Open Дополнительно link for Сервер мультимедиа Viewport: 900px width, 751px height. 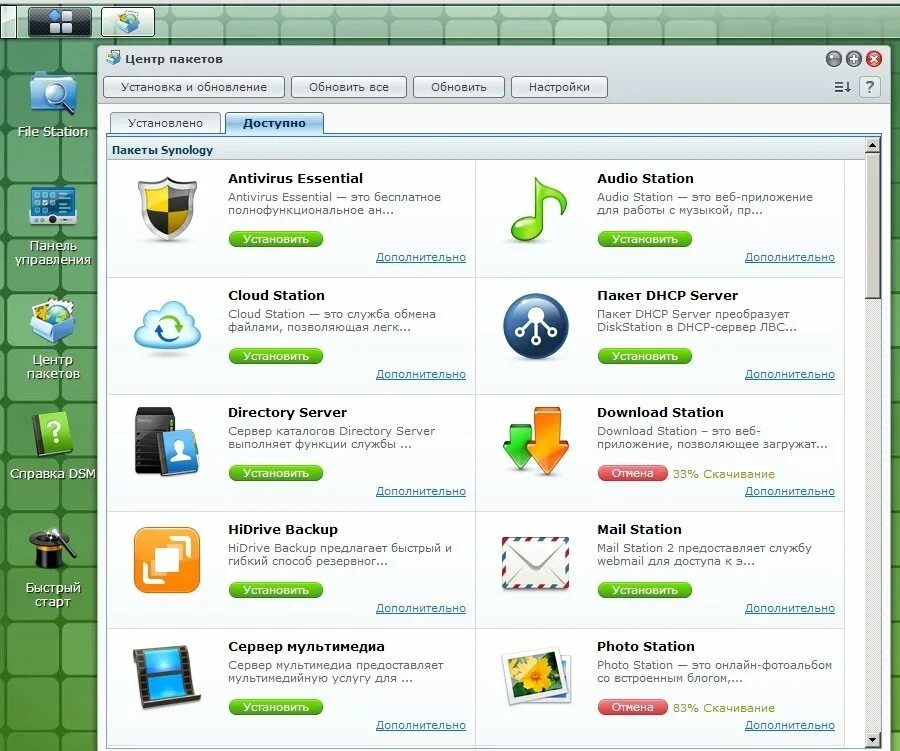pyautogui.click(x=421, y=726)
